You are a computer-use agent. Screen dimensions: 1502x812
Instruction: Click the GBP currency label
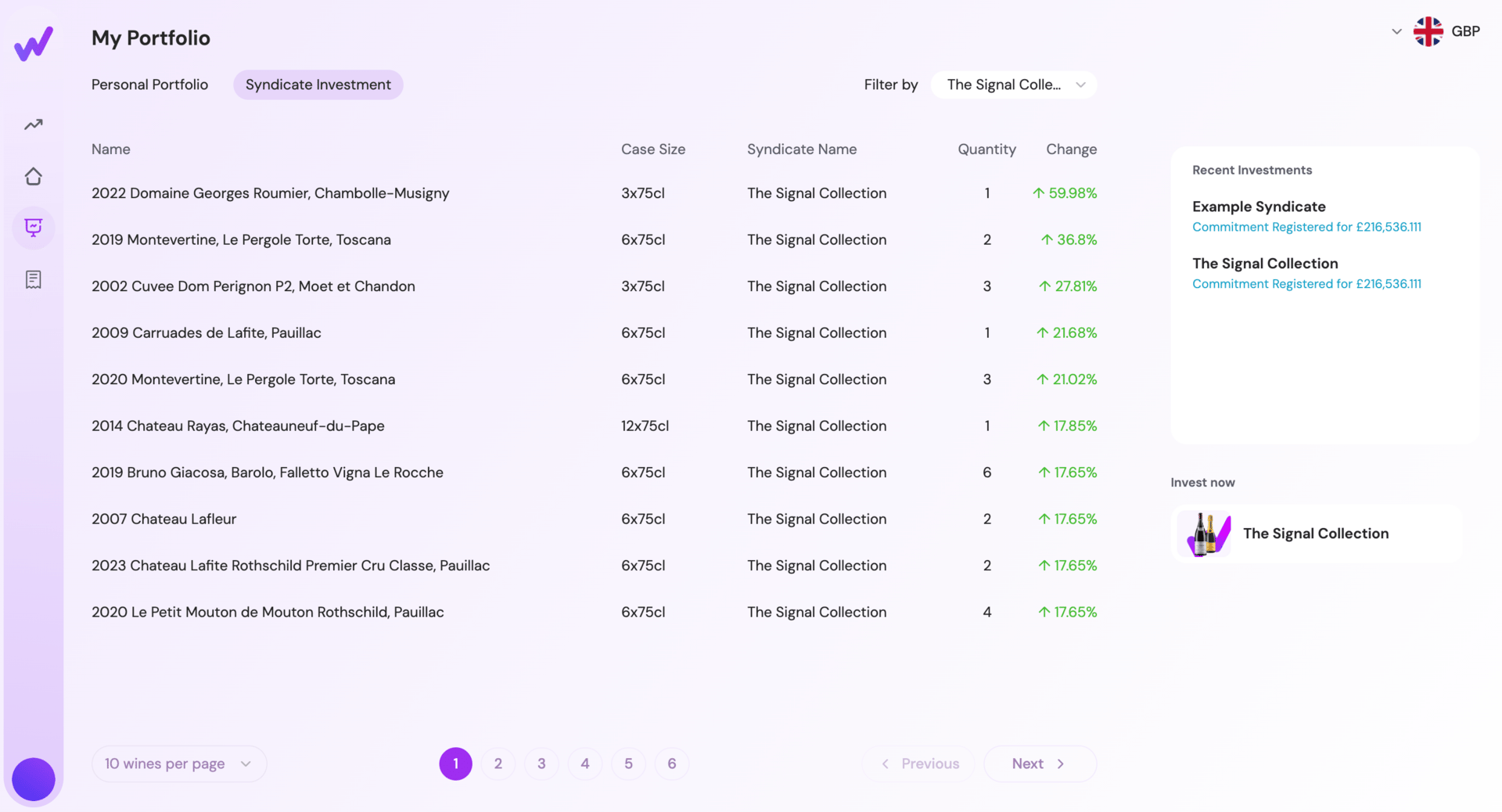click(1465, 31)
